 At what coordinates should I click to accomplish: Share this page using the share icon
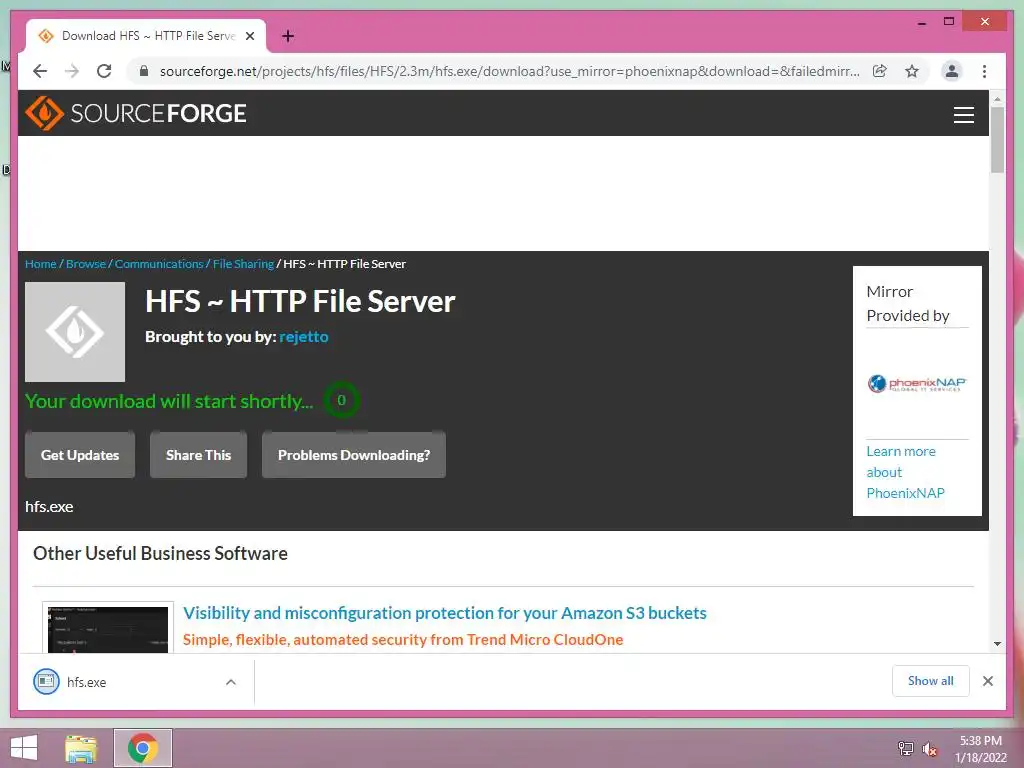point(880,71)
